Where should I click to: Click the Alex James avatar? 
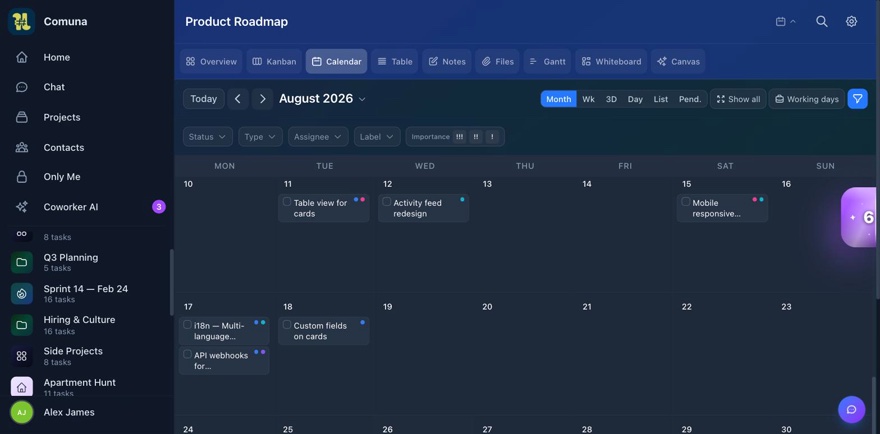tap(21, 412)
